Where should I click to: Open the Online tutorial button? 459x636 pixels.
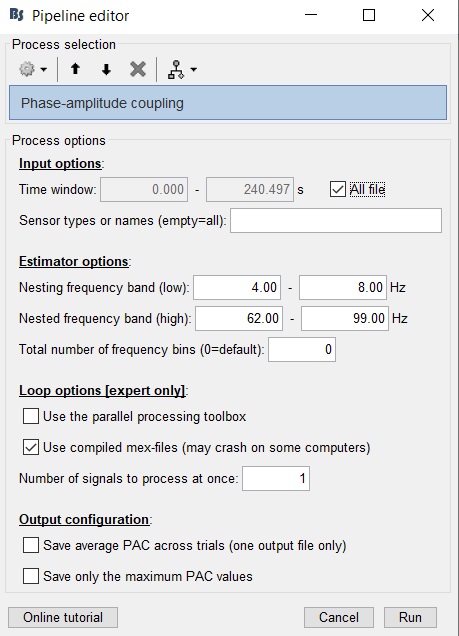pos(63,617)
